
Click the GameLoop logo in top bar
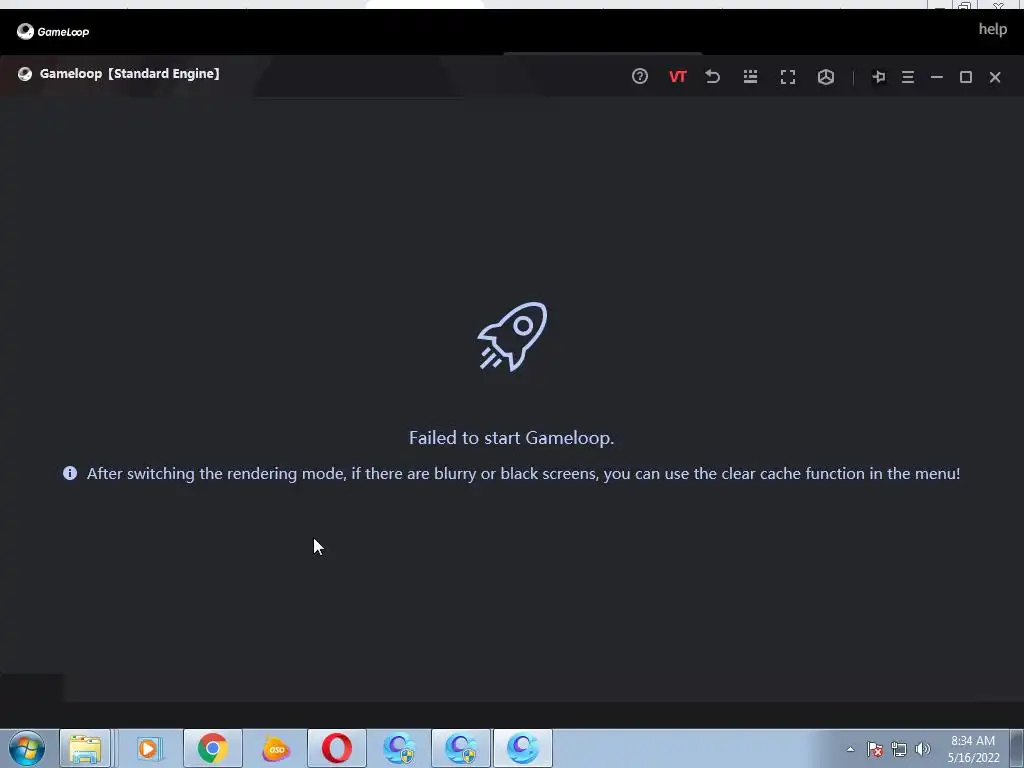pos(53,31)
